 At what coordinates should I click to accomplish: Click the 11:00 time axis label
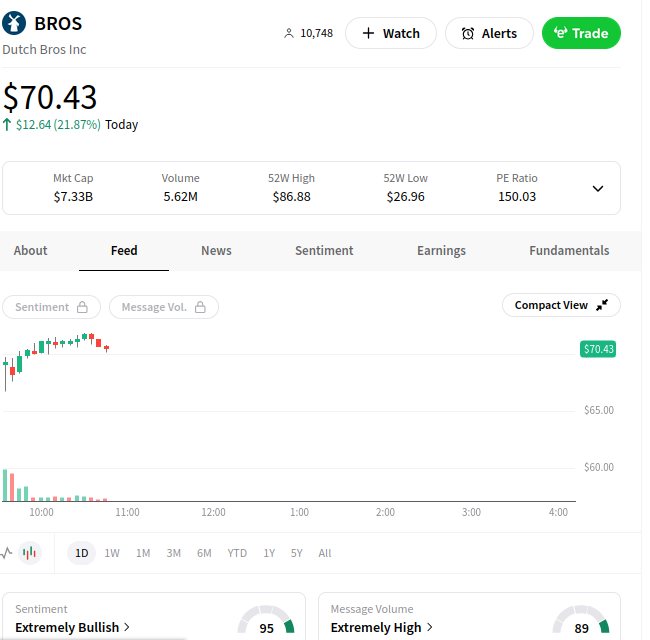point(127,512)
